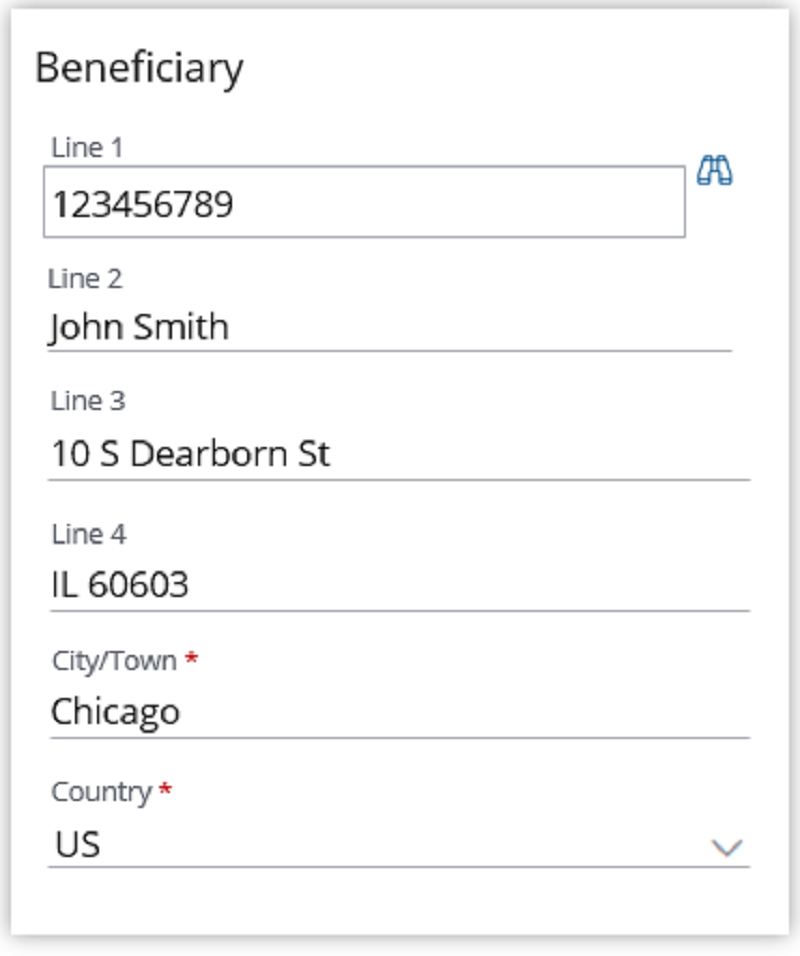Screen dimensions: 800x956
Task: Open the Country dropdown showing US
Action: pyautogui.click(x=399, y=845)
